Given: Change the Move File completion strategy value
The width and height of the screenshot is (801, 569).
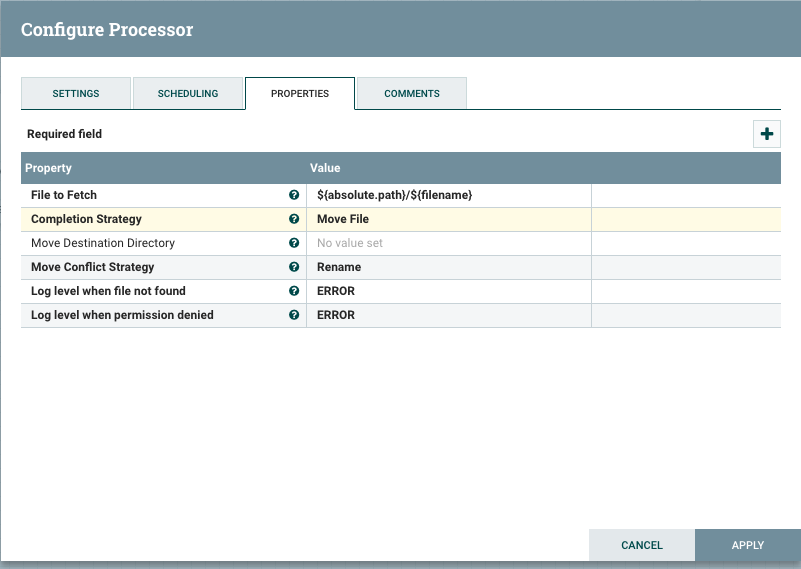Looking at the screenshot, I should 449,219.
